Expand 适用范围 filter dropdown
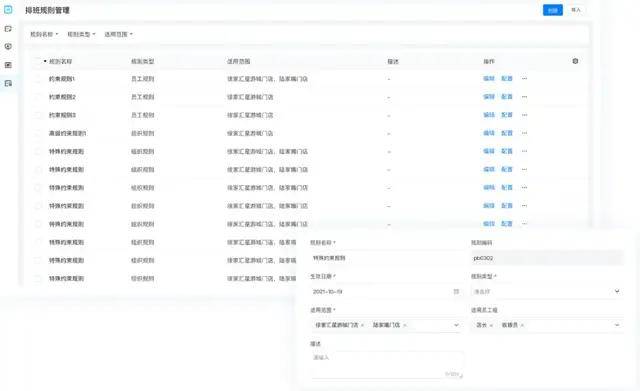 [119, 34]
